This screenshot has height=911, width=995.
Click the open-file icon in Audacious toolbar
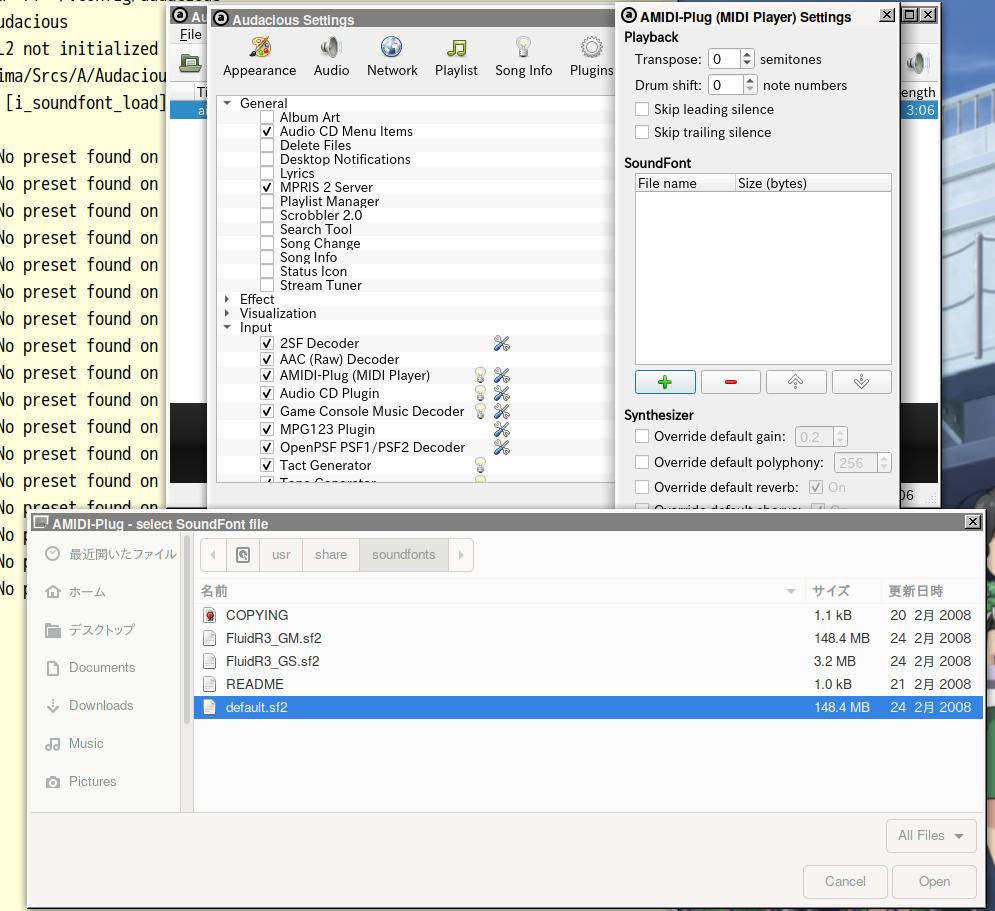190,63
